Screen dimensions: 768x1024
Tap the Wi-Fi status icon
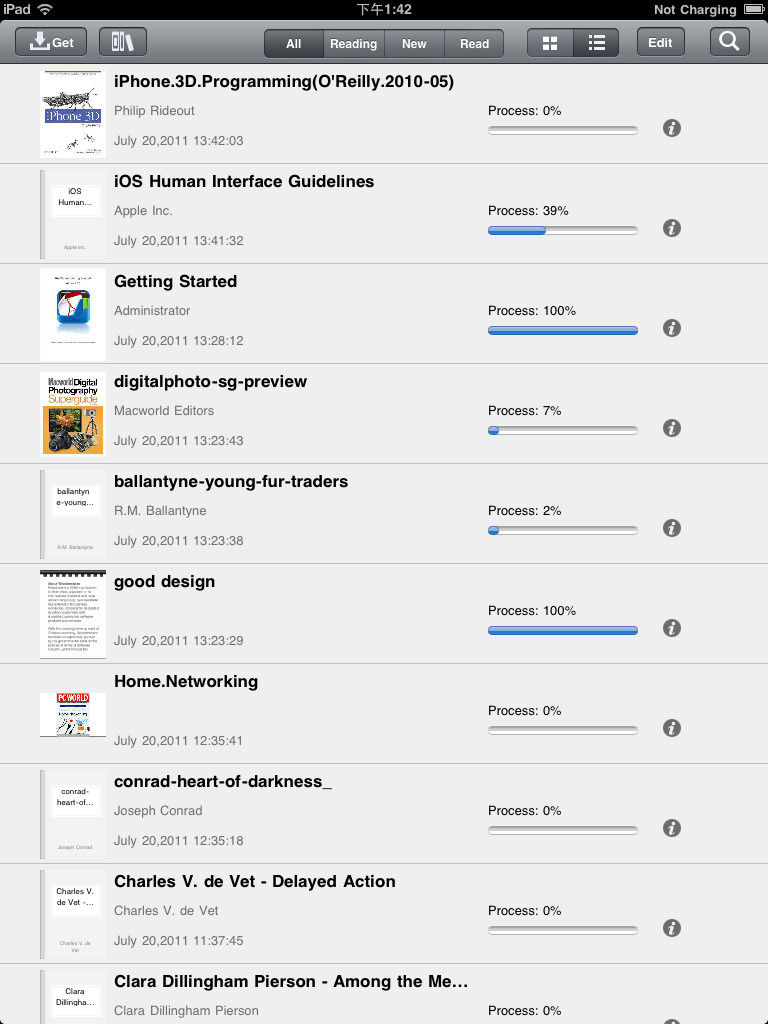coord(44,9)
